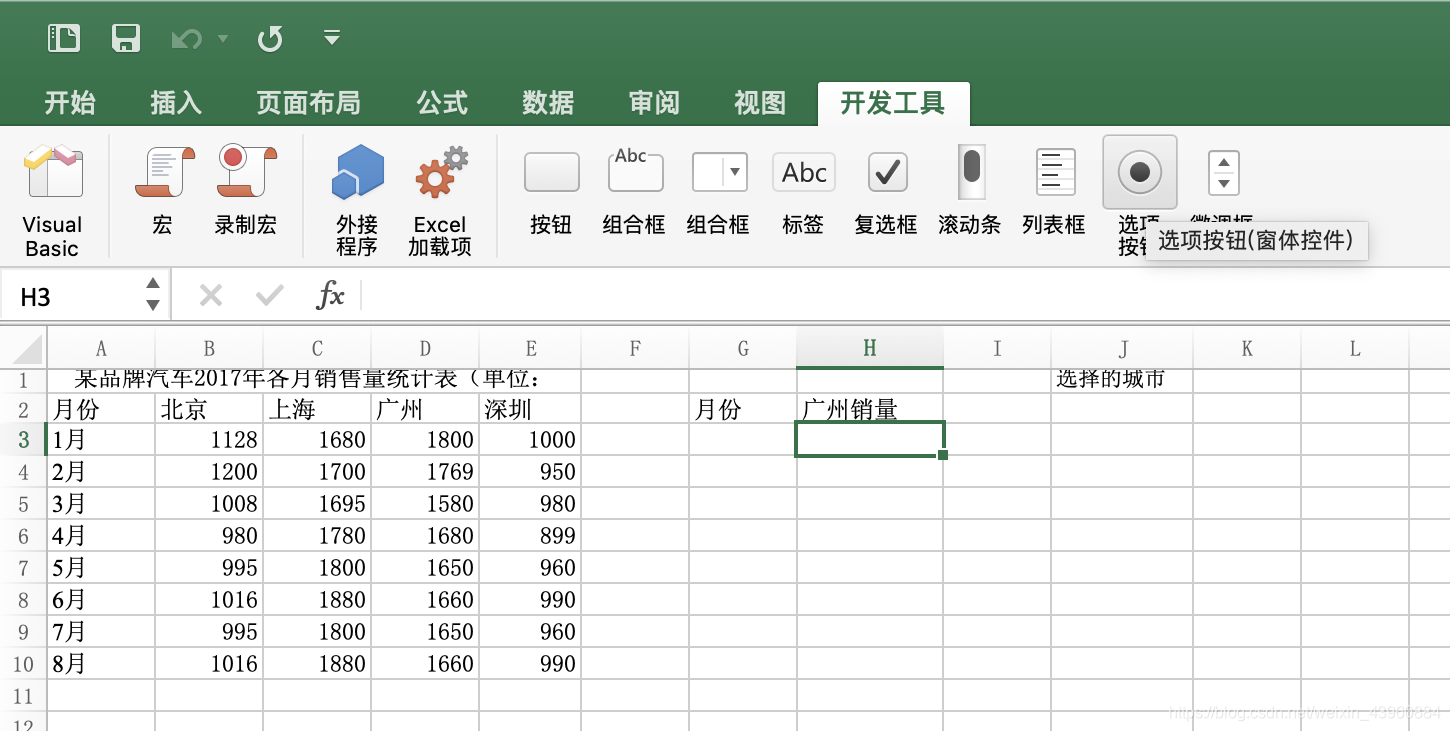Switch to the 开始 (Home) tab
Viewport: 1450px width, 731px height.
point(70,102)
